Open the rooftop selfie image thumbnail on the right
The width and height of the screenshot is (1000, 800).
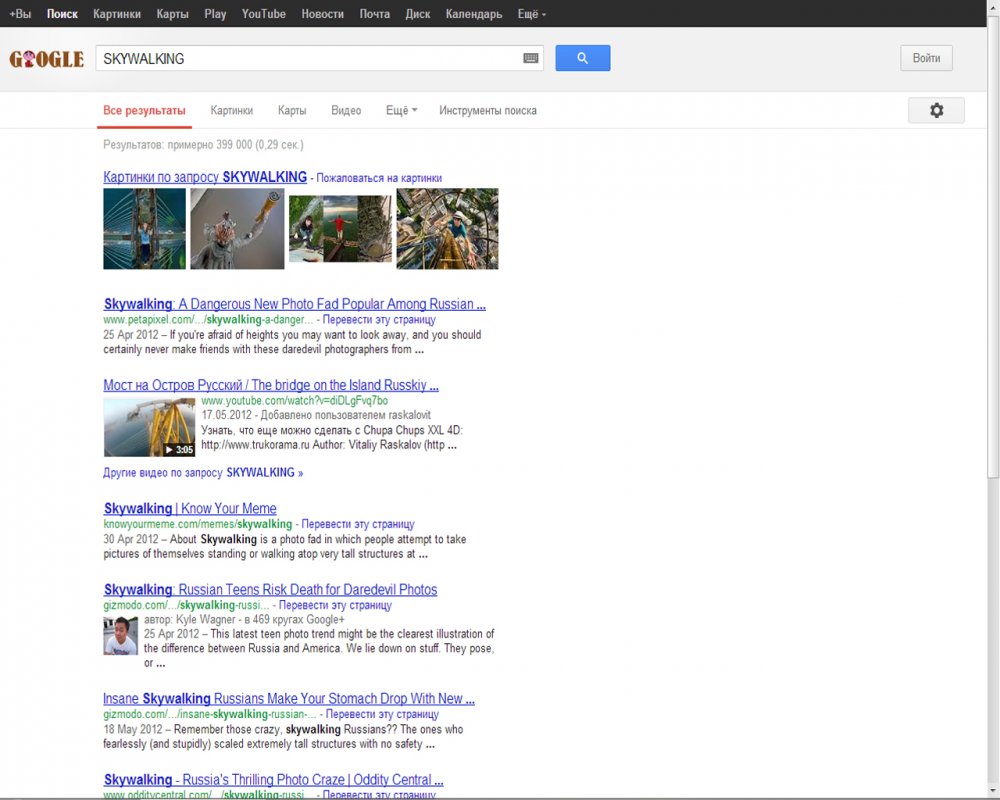(447, 229)
